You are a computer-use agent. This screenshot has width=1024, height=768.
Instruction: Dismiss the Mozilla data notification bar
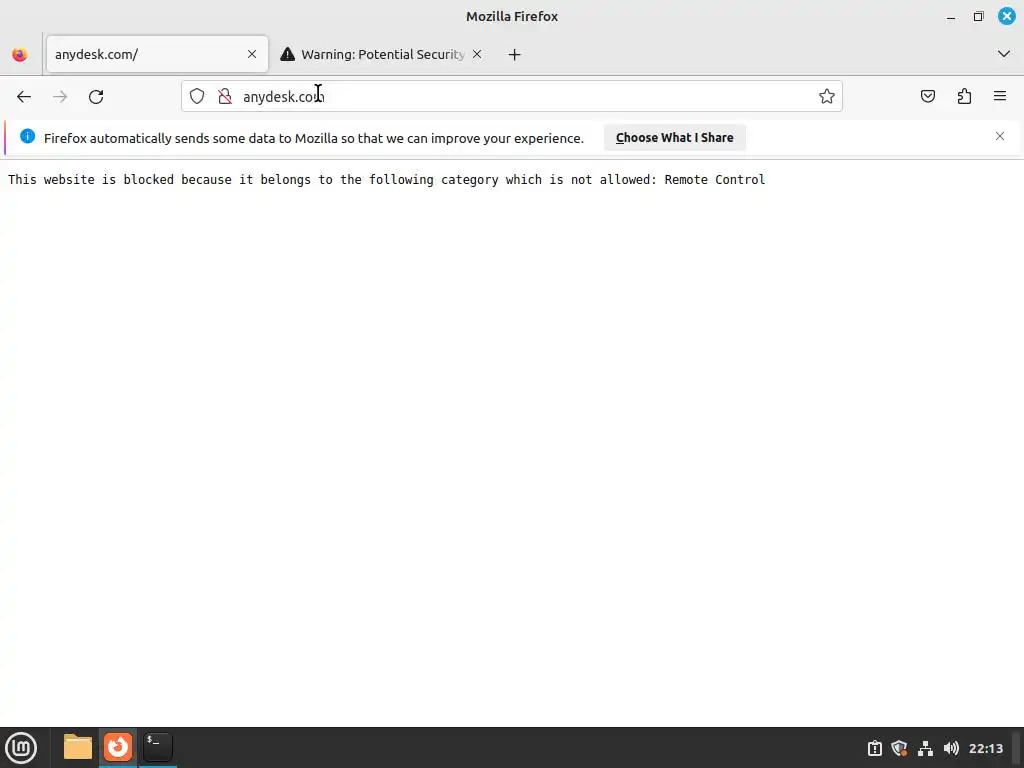[1000, 136]
